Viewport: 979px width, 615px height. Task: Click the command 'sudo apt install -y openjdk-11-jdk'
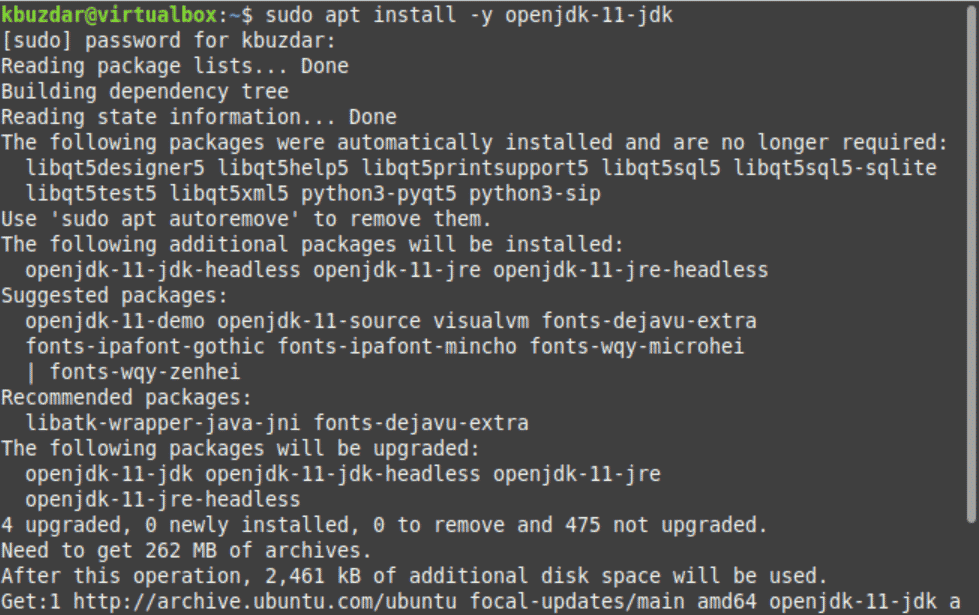(x=469, y=14)
